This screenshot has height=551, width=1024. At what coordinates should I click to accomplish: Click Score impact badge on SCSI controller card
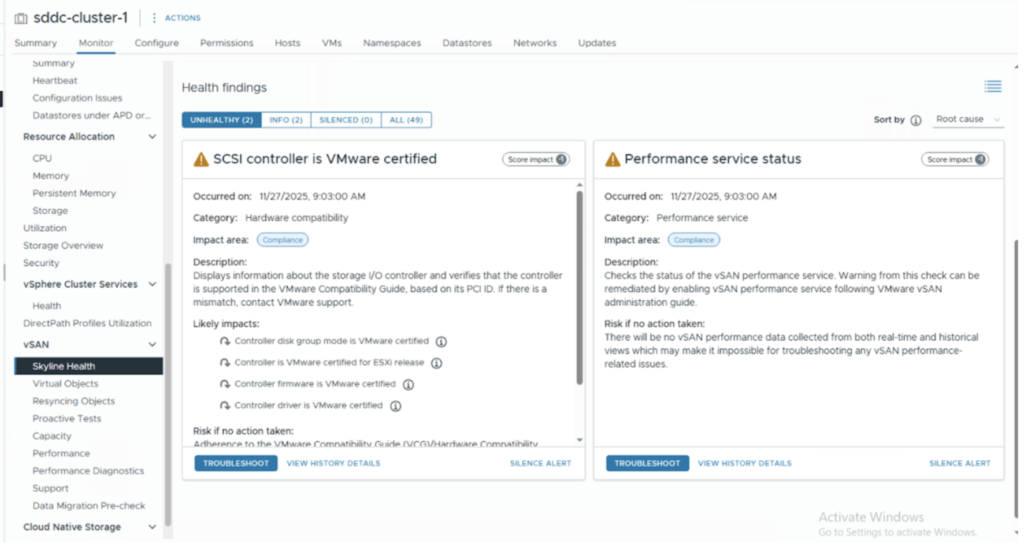tap(535, 159)
